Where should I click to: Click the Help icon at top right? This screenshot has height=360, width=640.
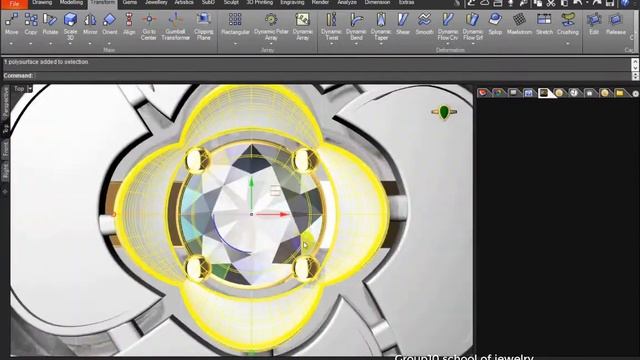pos(625,3)
